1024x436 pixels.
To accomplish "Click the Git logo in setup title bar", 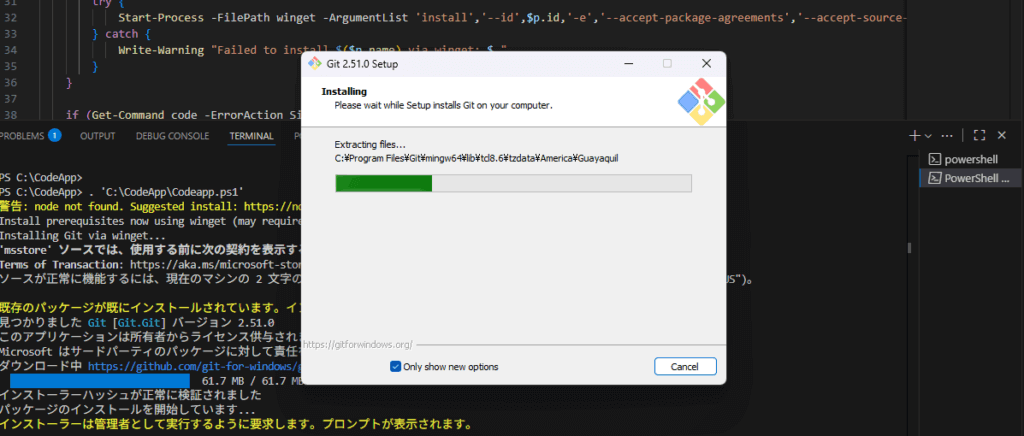I will (318, 64).
